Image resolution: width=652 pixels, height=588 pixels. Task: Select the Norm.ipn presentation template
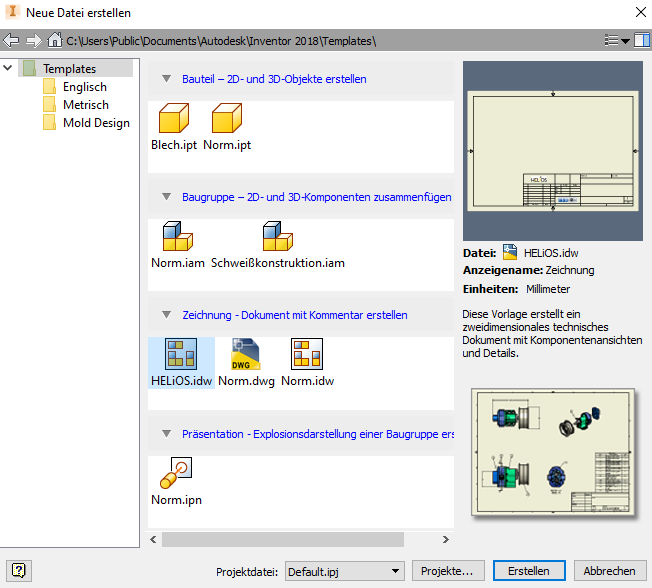click(x=177, y=479)
